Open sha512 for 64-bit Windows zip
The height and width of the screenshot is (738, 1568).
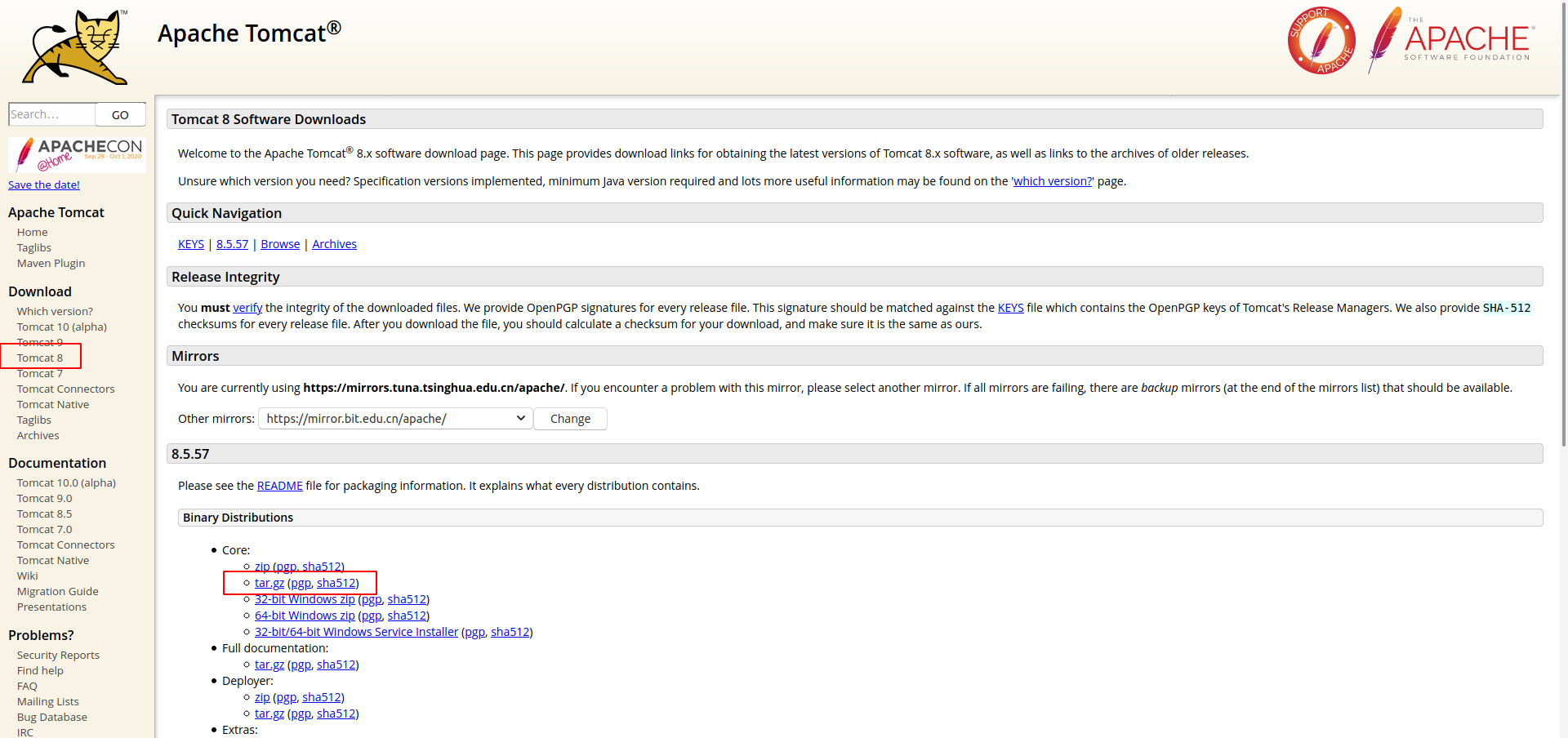(407, 616)
